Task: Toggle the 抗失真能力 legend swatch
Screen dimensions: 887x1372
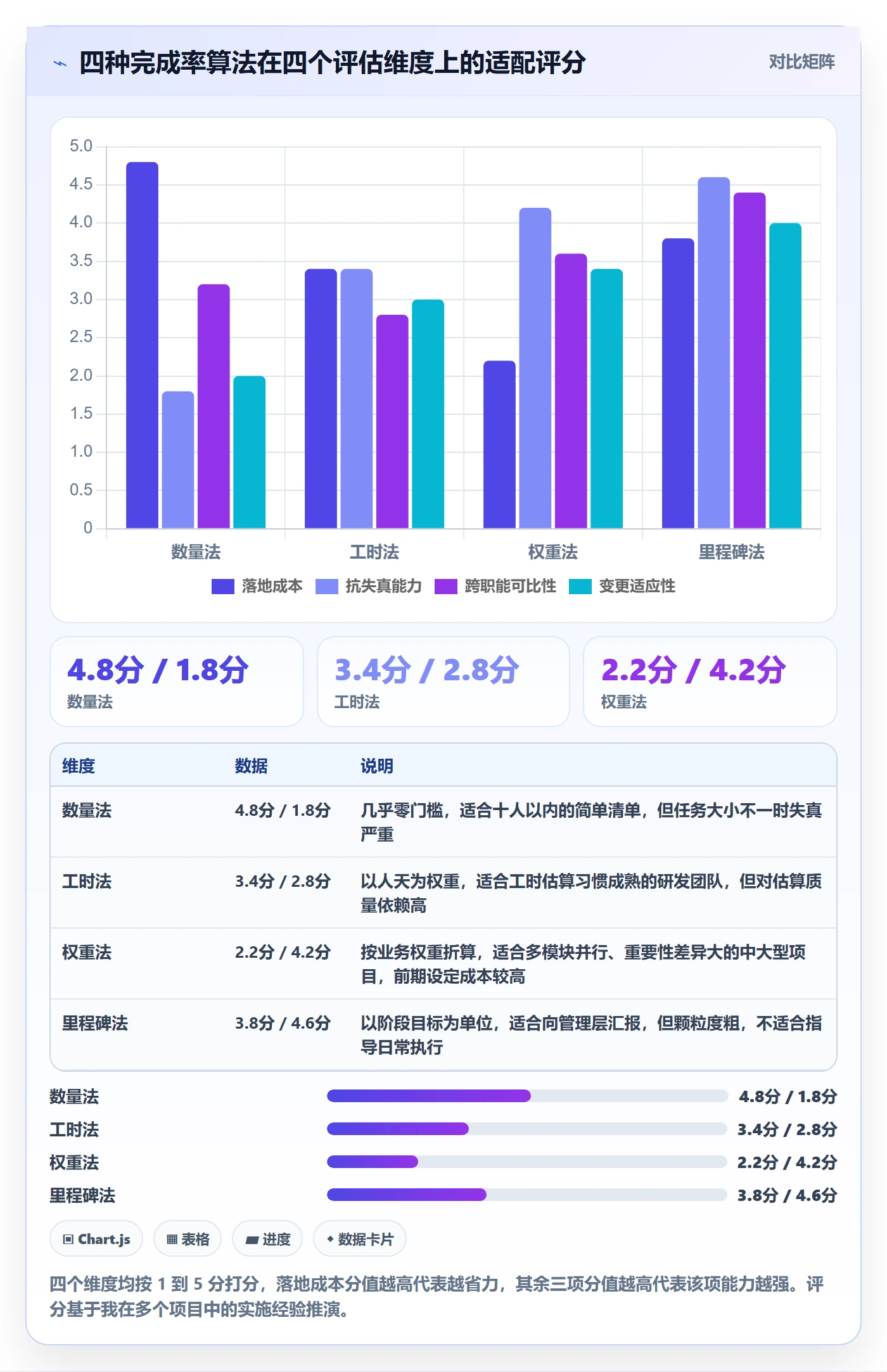Action: [326, 587]
